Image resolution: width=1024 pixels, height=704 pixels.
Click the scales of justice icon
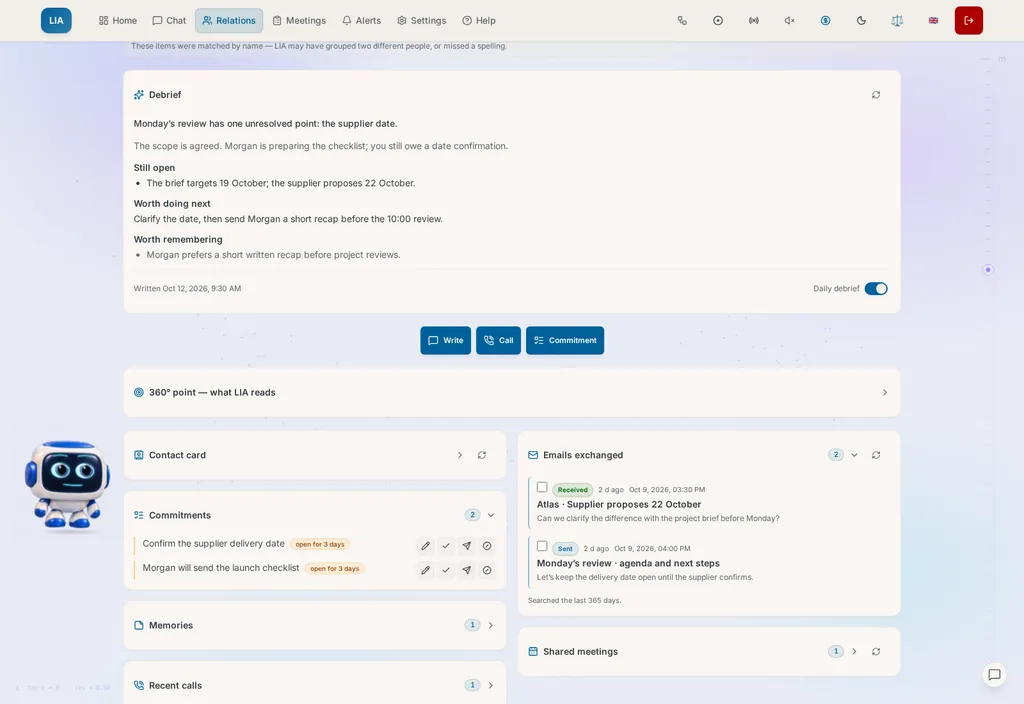tap(897, 20)
